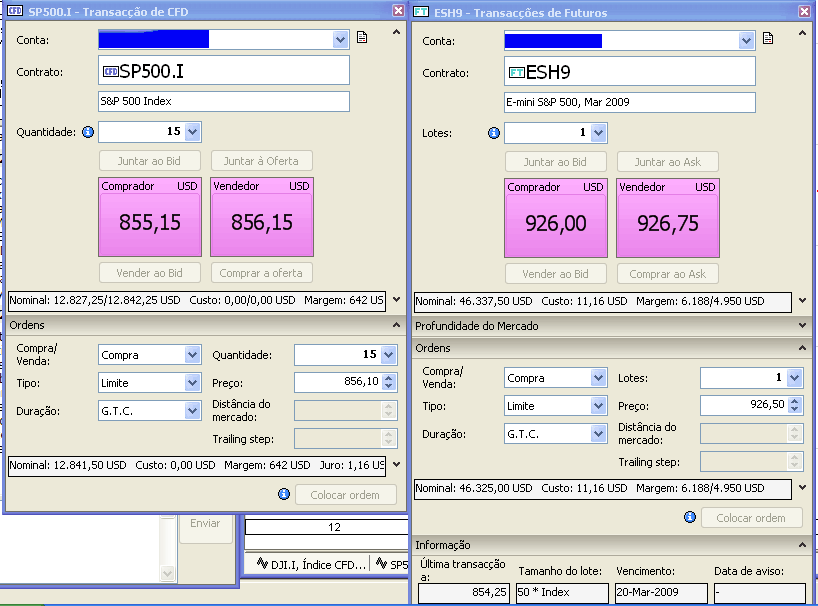This screenshot has width=818, height=606.
Task: Click Colocar ordem in ESH9 window
Action: (x=752, y=517)
